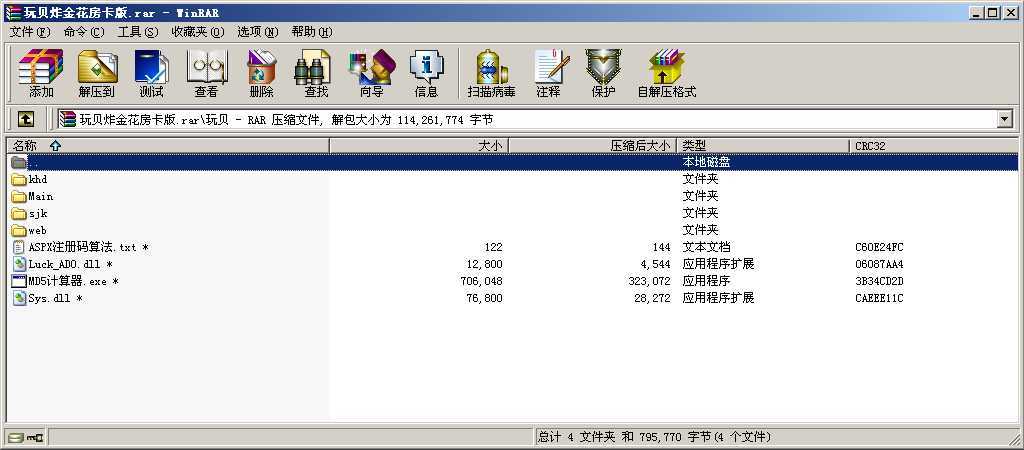Go up one level using the arrow button
The width and height of the screenshot is (1024, 450).
point(25,119)
